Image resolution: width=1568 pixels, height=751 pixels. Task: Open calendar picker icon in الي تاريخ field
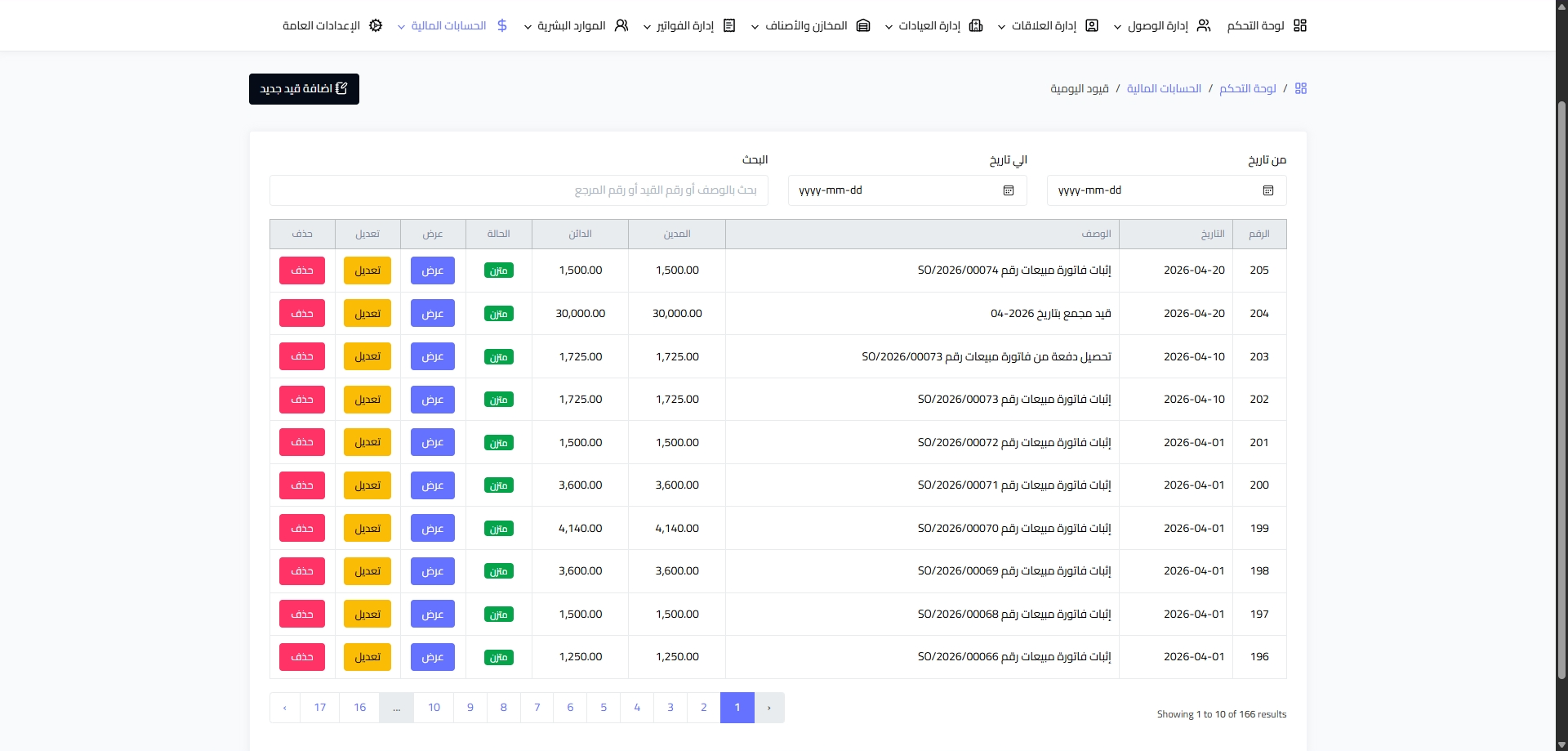pyautogui.click(x=1009, y=190)
